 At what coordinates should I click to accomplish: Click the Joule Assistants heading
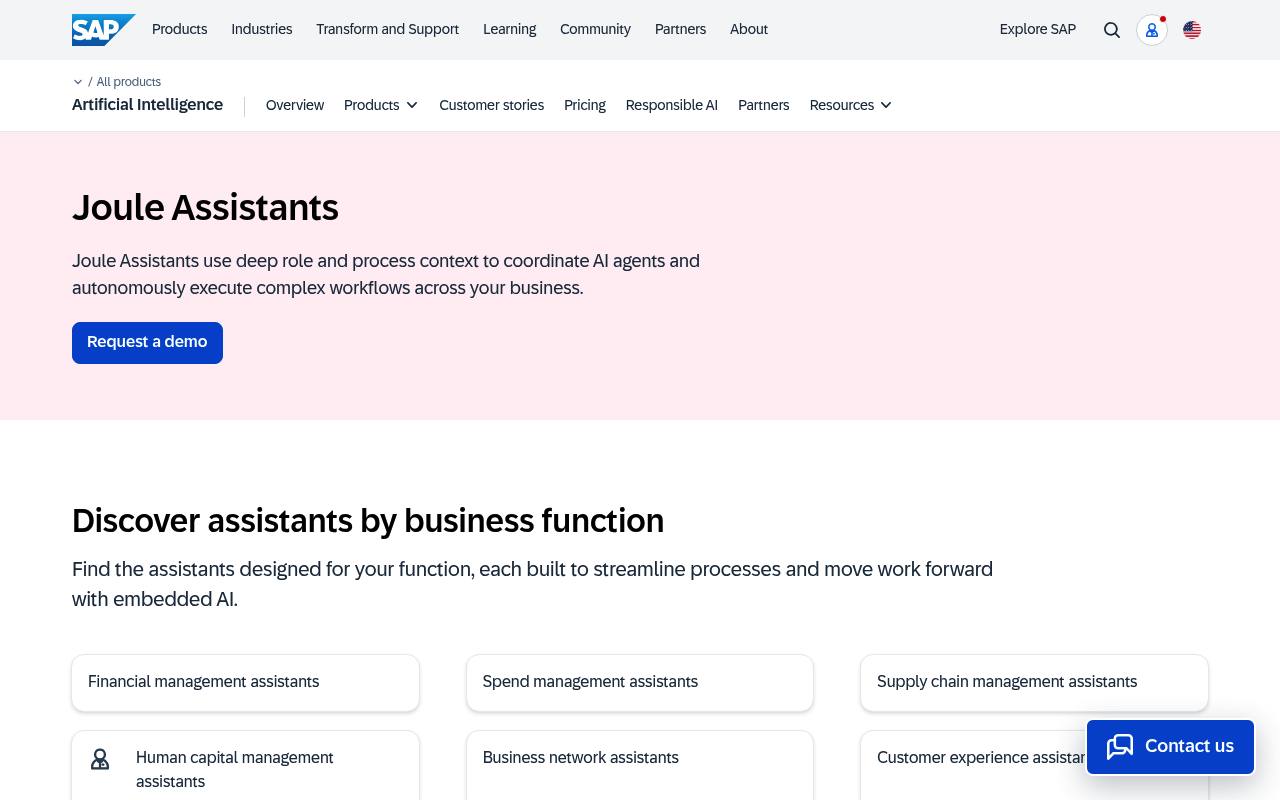click(205, 207)
